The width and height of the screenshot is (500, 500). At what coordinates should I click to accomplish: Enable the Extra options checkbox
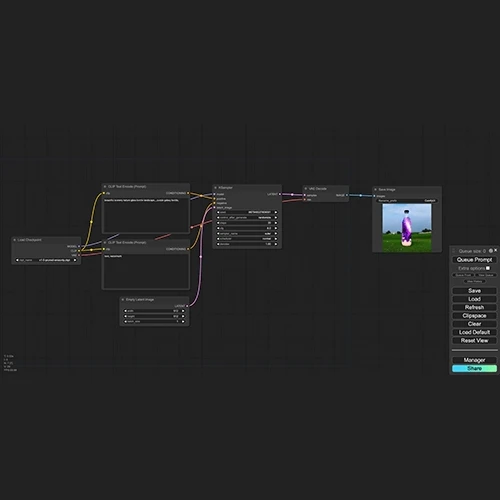tap(488, 268)
